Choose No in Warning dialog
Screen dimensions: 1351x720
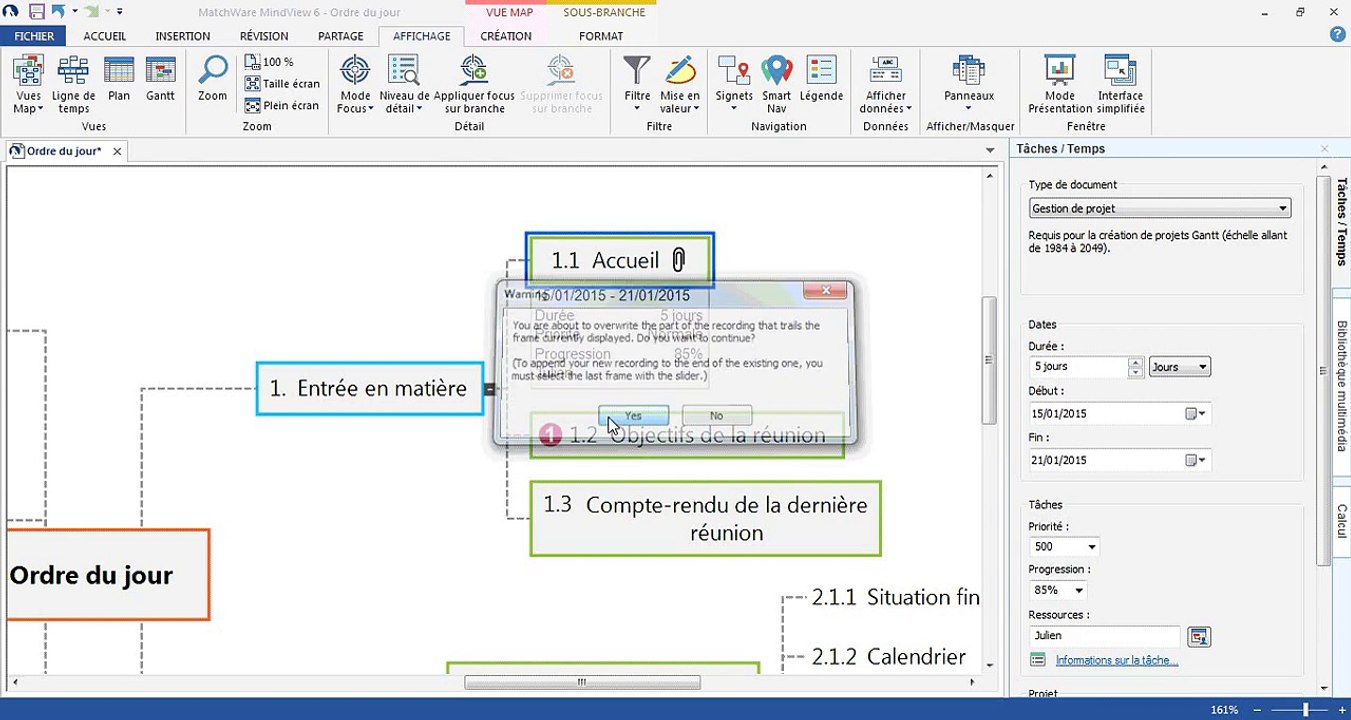coord(716,415)
